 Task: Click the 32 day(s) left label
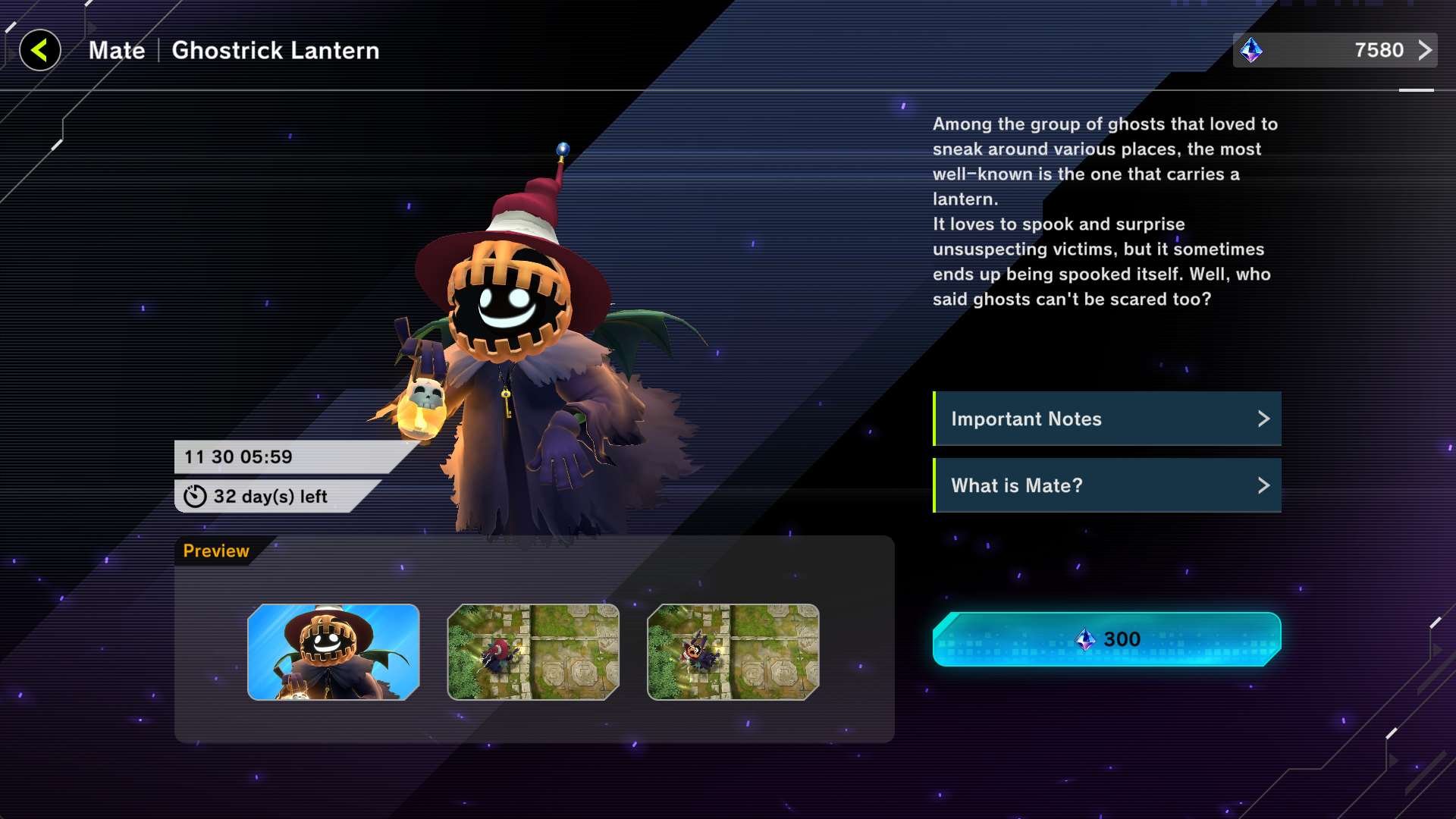[x=270, y=497]
